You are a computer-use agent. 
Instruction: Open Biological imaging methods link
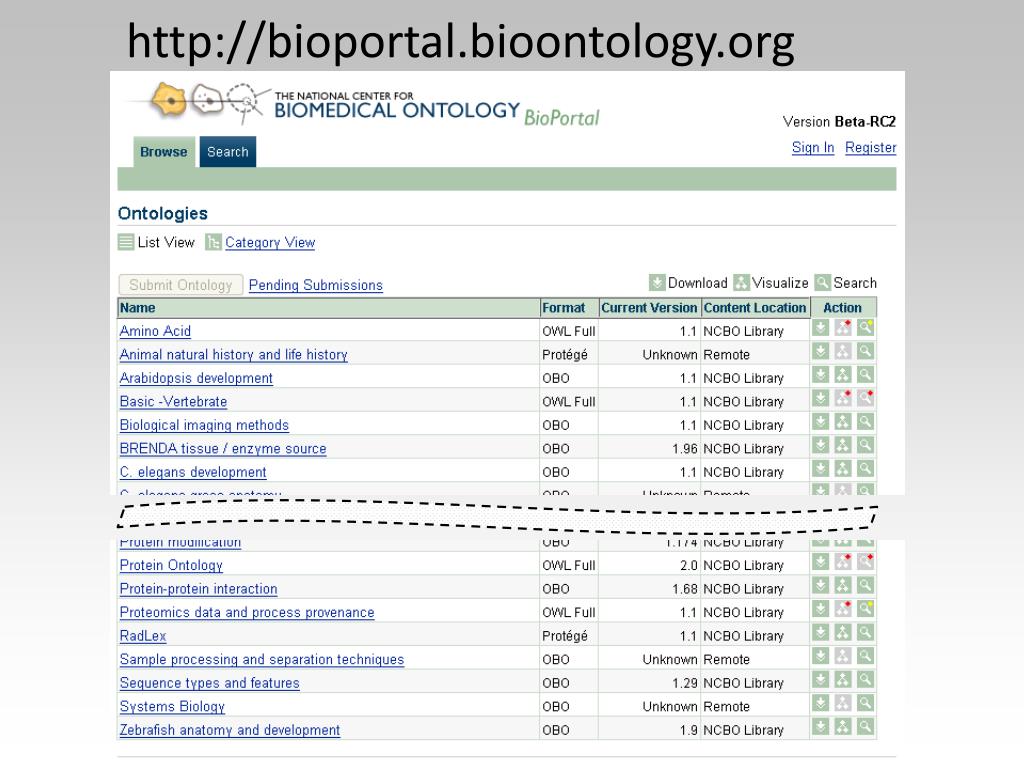204,425
